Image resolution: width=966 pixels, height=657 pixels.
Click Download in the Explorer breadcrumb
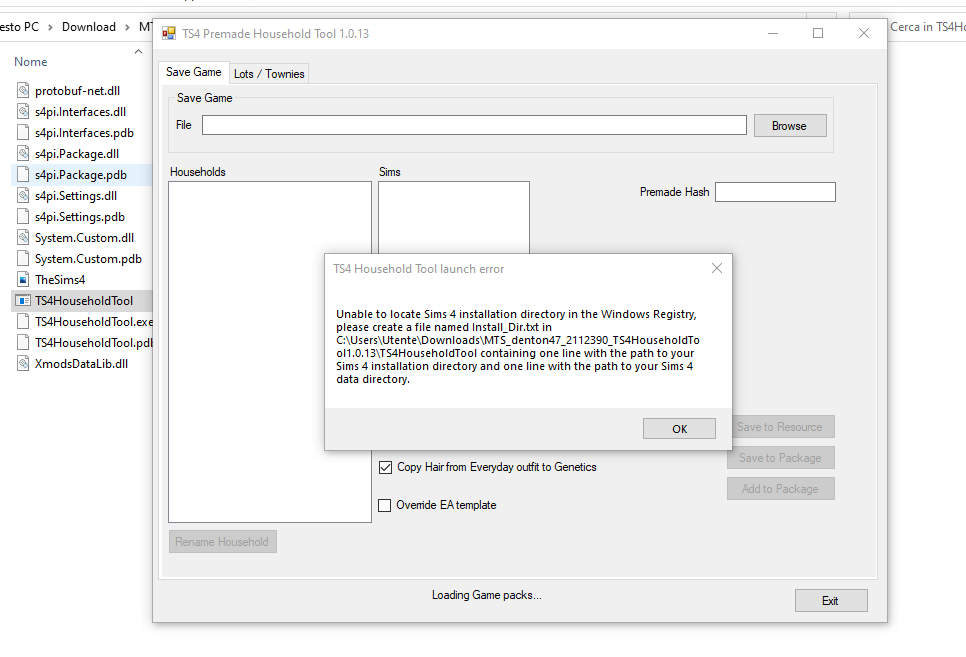[89, 27]
